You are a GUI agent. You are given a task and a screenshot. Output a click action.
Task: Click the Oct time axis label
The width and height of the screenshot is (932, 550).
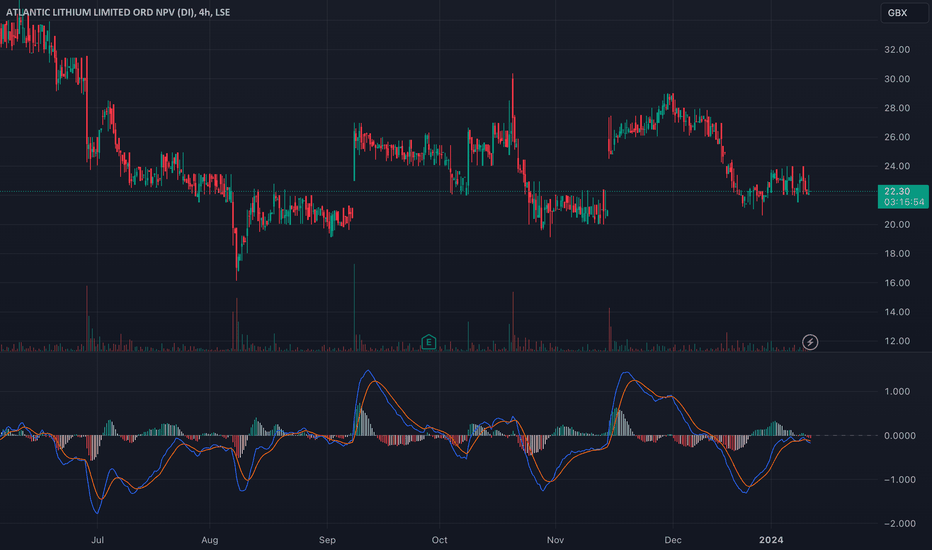pos(439,540)
